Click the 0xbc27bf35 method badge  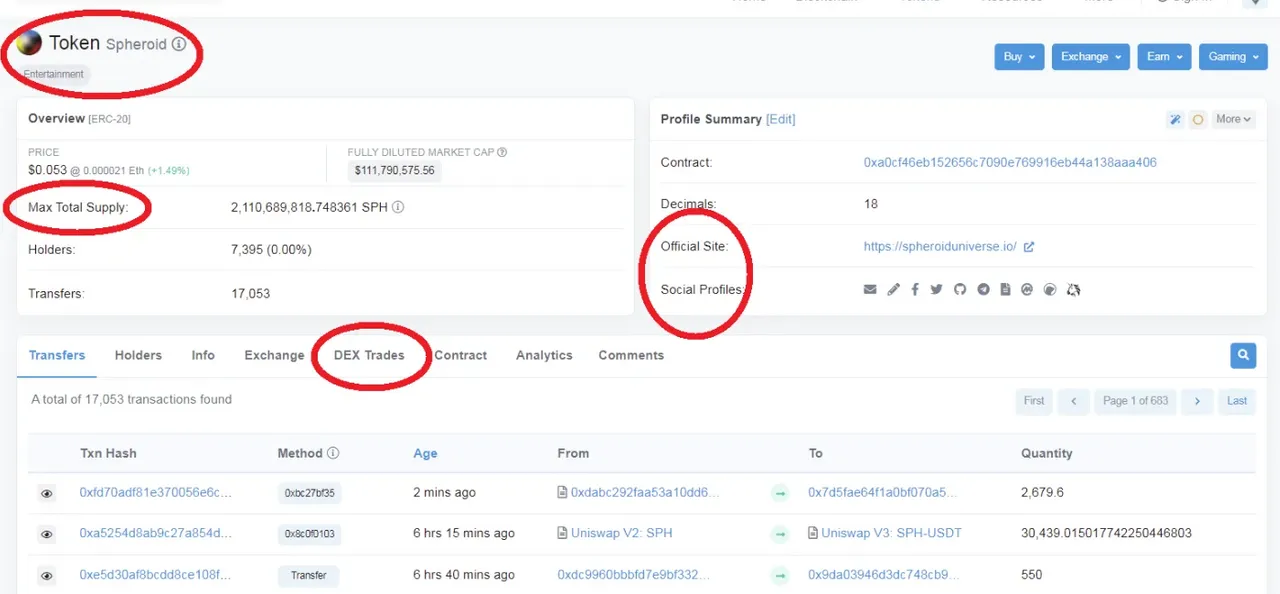click(309, 493)
